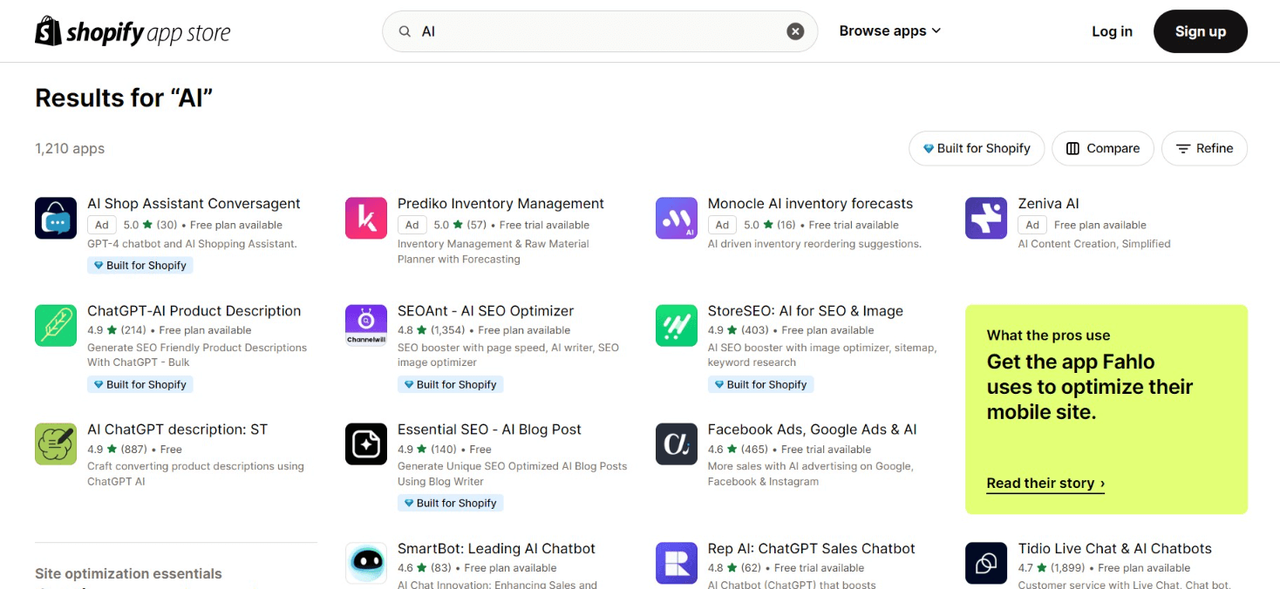
Task: Select the Monocle AI inventory forecasts icon
Action: click(x=676, y=218)
